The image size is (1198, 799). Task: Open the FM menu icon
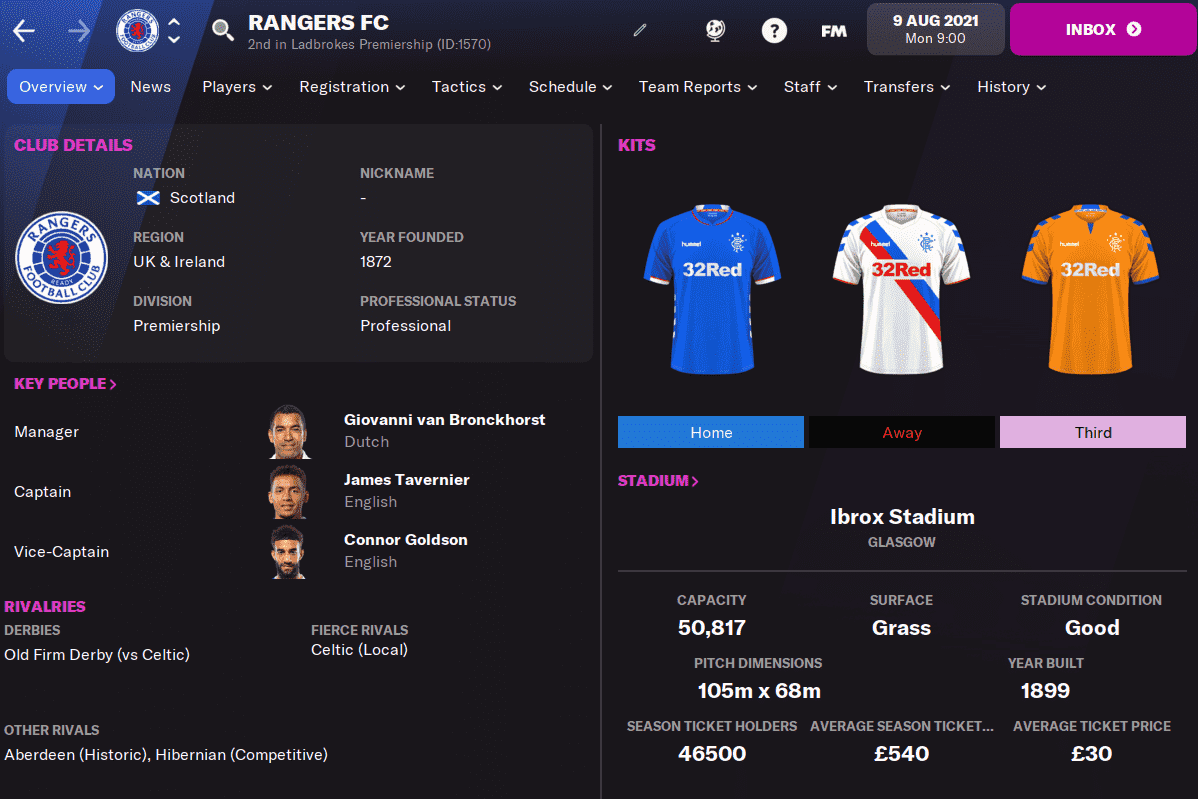(x=834, y=31)
